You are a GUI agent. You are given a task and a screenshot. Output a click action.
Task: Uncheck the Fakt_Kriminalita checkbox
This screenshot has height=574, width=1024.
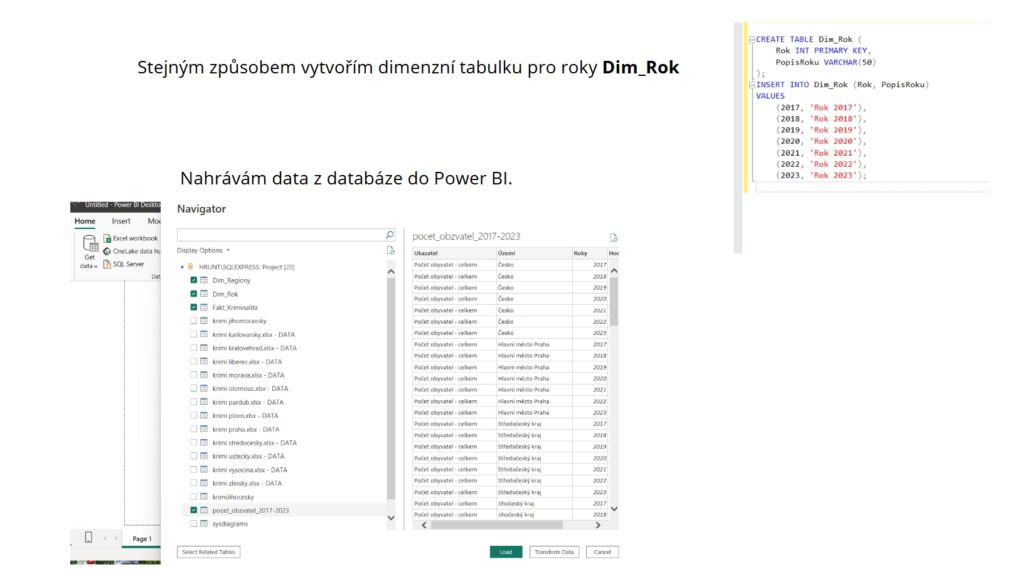[x=193, y=307]
